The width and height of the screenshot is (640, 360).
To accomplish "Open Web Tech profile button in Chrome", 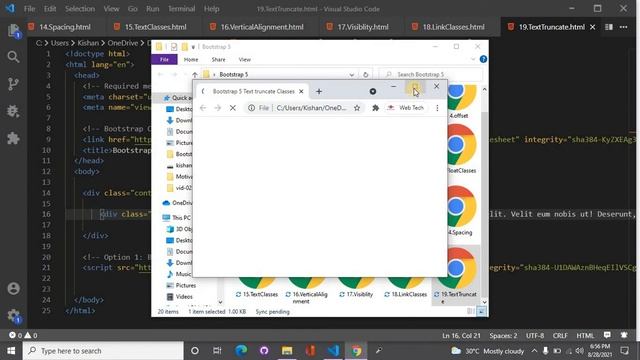I will 406,108.
